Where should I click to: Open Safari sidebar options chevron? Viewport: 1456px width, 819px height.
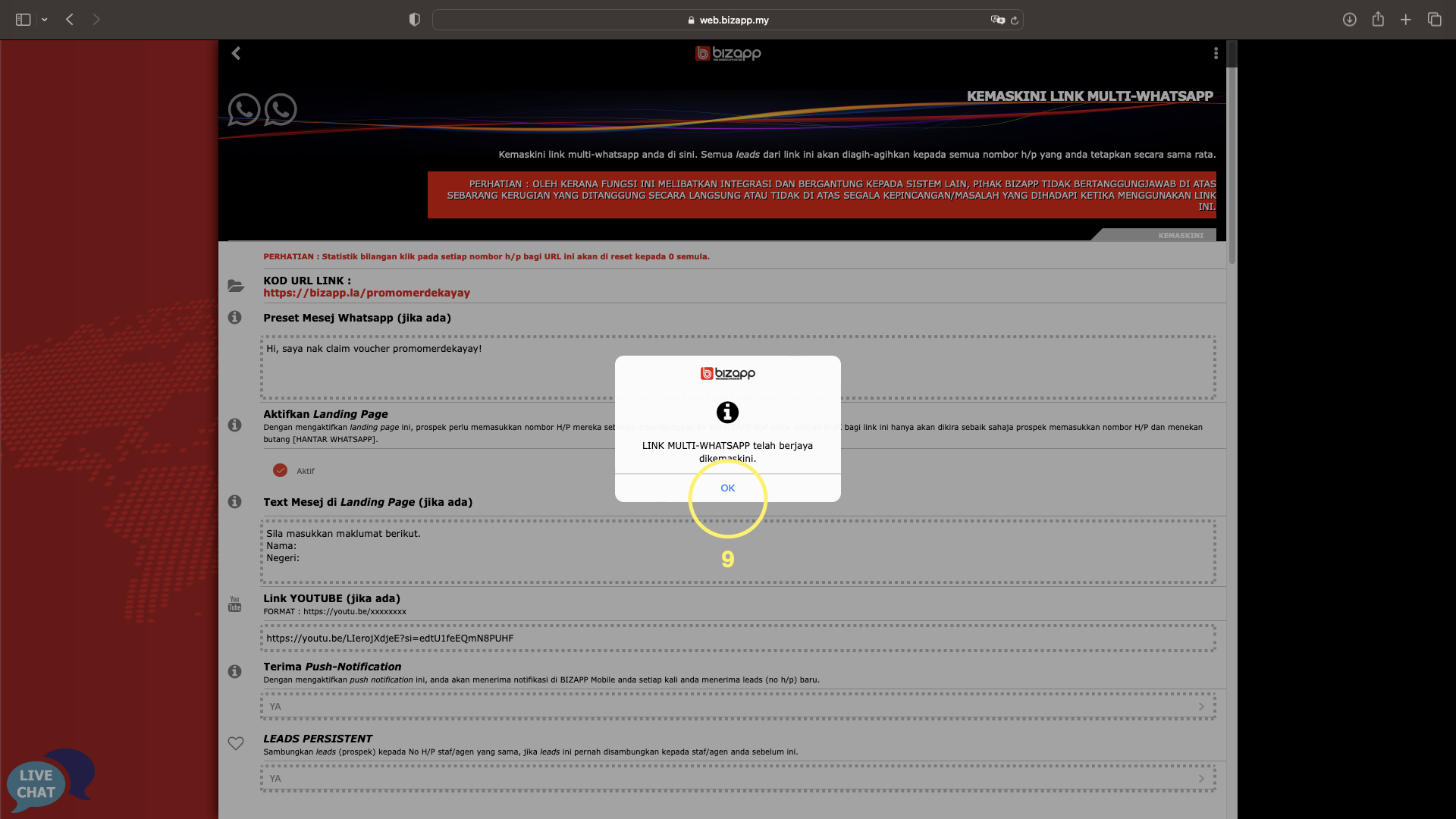[x=45, y=20]
